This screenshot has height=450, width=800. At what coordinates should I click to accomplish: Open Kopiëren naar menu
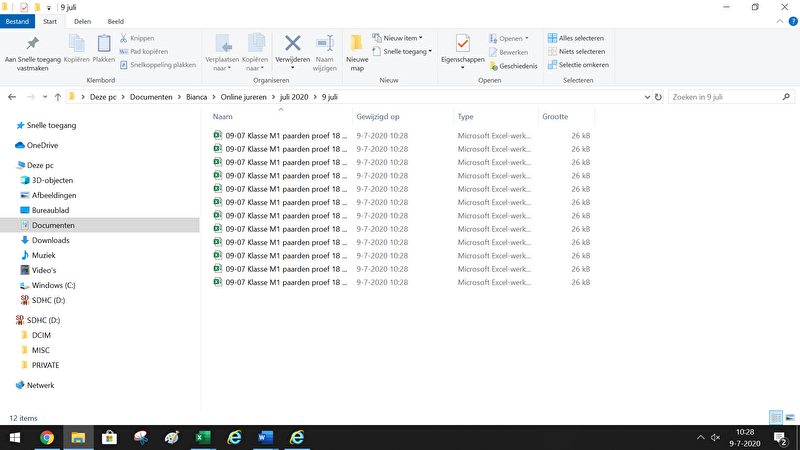pyautogui.click(x=255, y=53)
